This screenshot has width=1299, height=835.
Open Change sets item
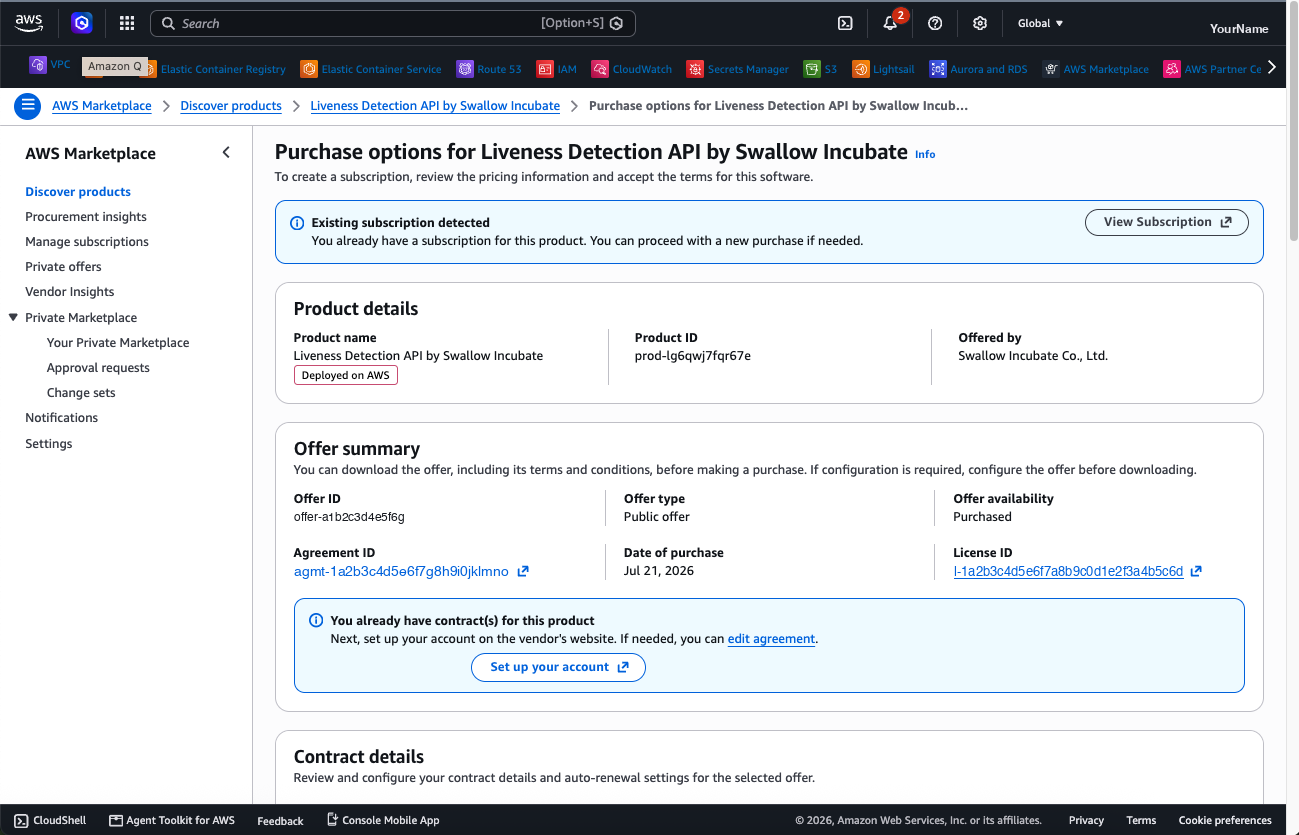click(81, 393)
